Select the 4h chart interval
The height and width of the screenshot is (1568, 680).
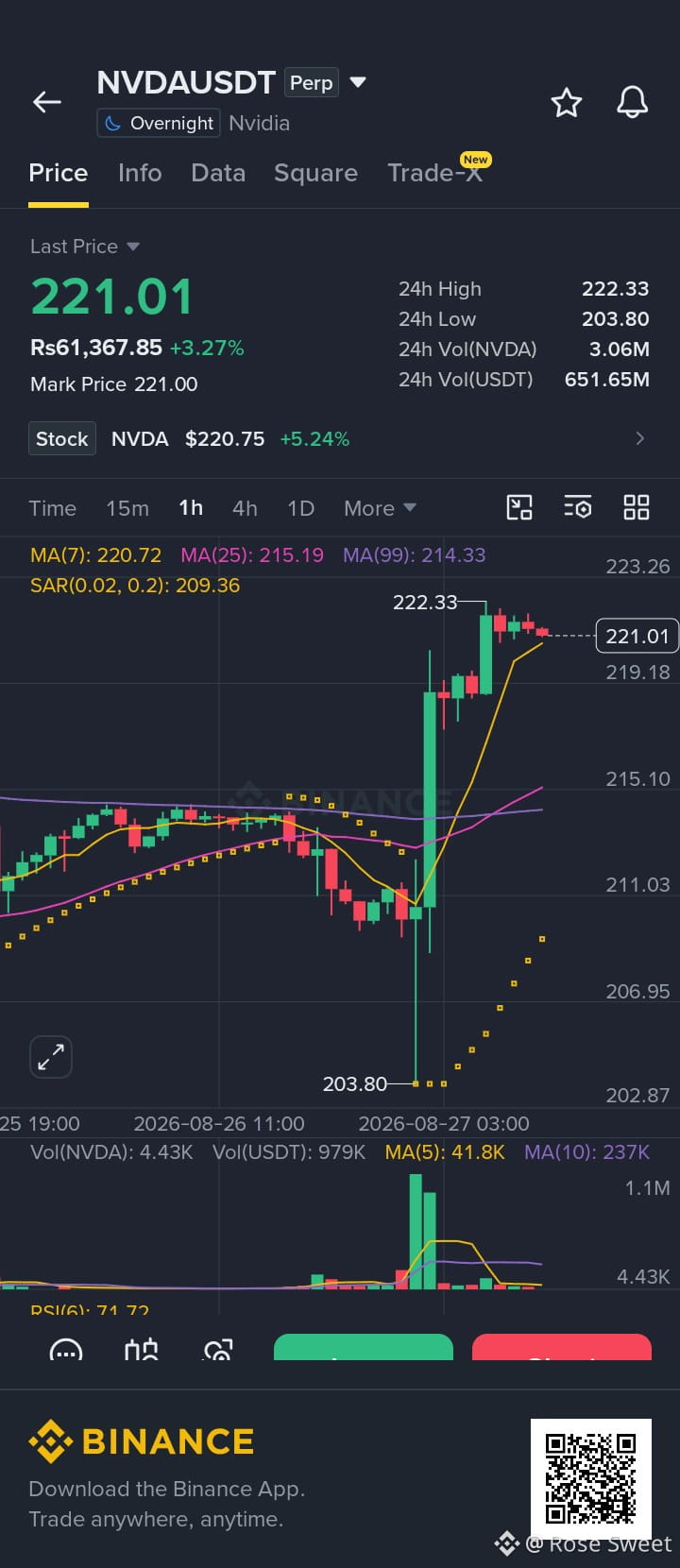click(x=245, y=508)
